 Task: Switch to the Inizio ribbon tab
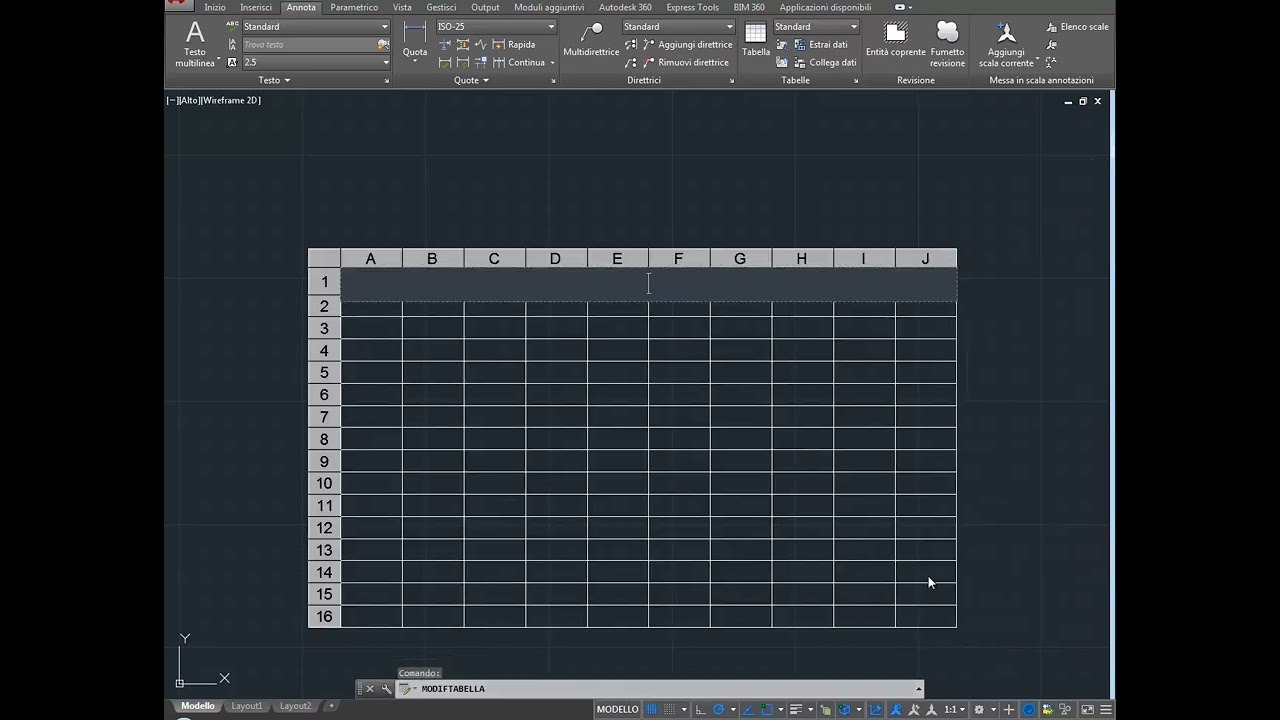point(215,7)
